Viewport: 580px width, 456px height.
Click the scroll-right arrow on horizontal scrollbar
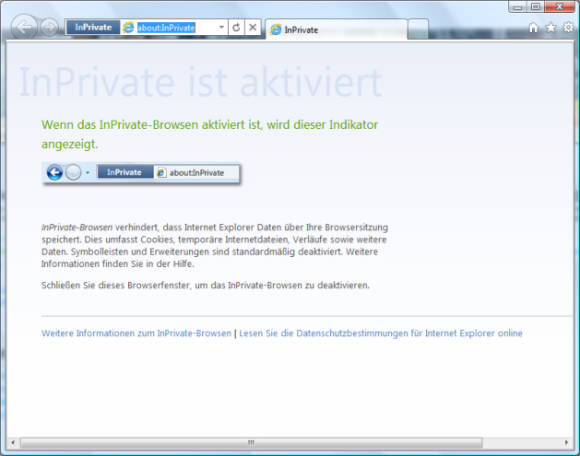coord(567,443)
